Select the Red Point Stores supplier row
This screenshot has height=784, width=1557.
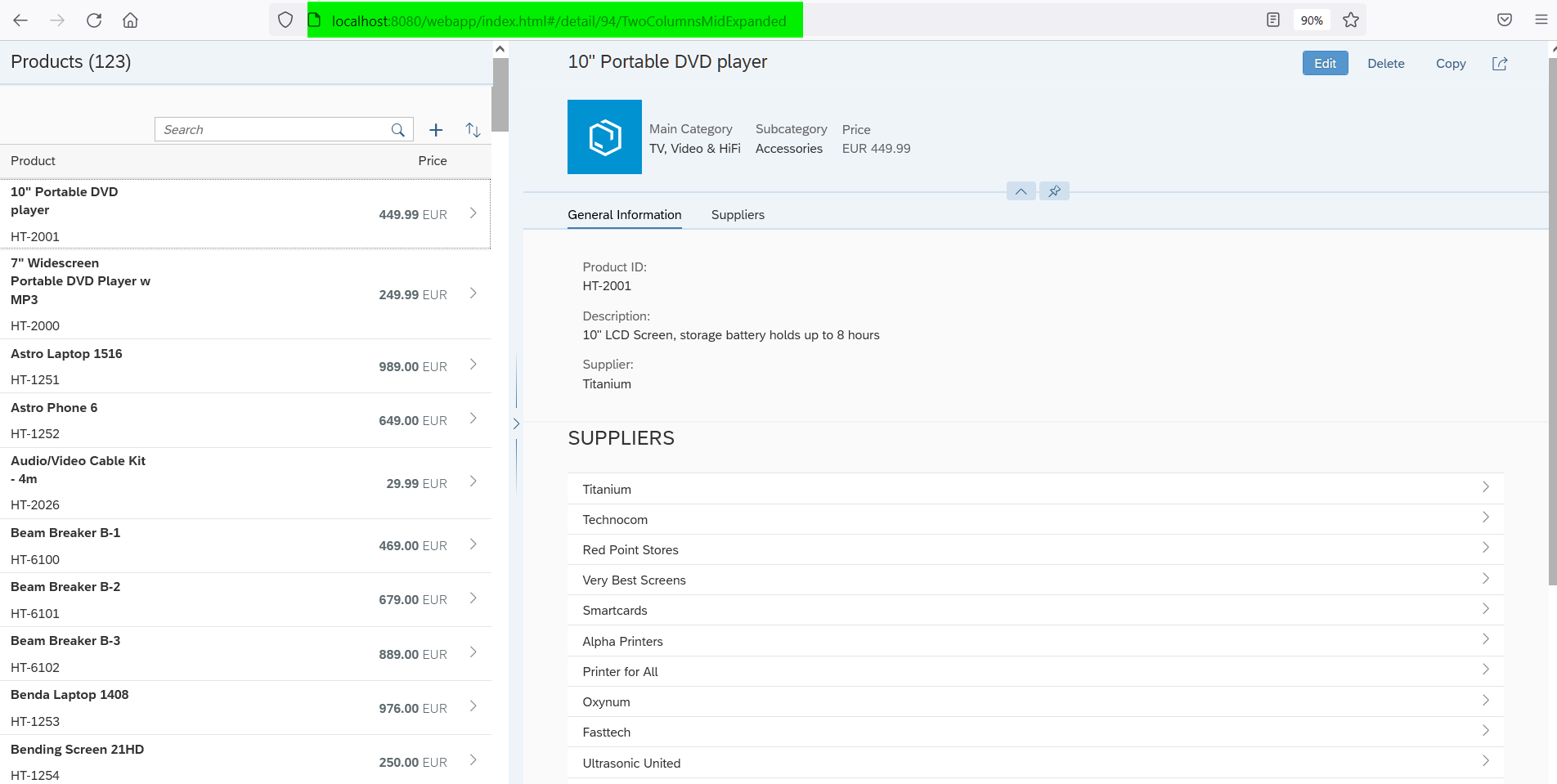tap(1035, 549)
